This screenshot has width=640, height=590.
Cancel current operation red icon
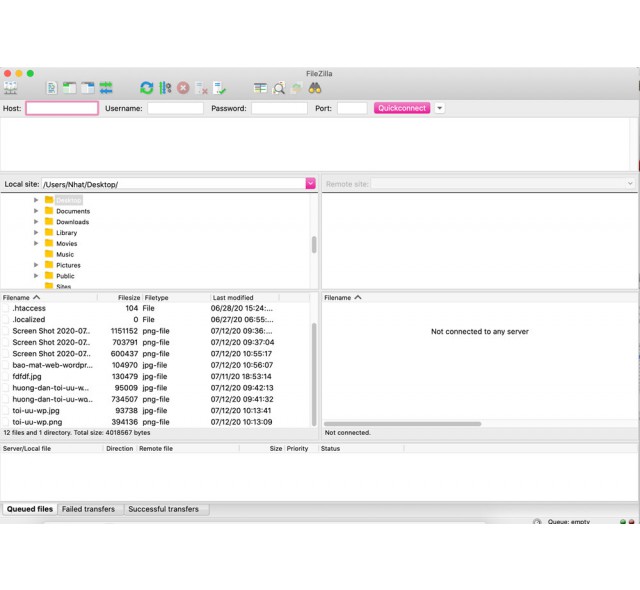coord(183,88)
